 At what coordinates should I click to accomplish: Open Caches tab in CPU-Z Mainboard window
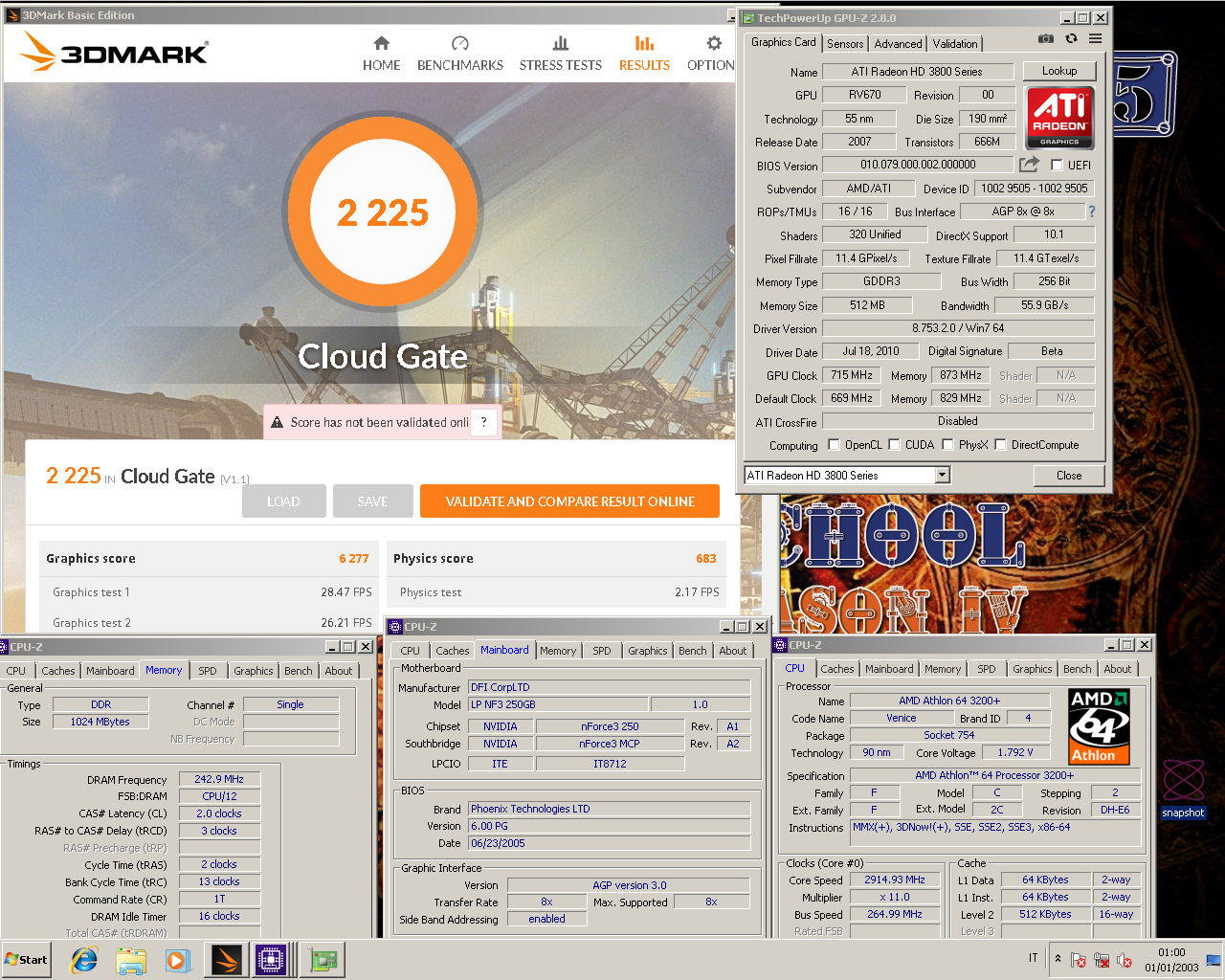(x=453, y=651)
